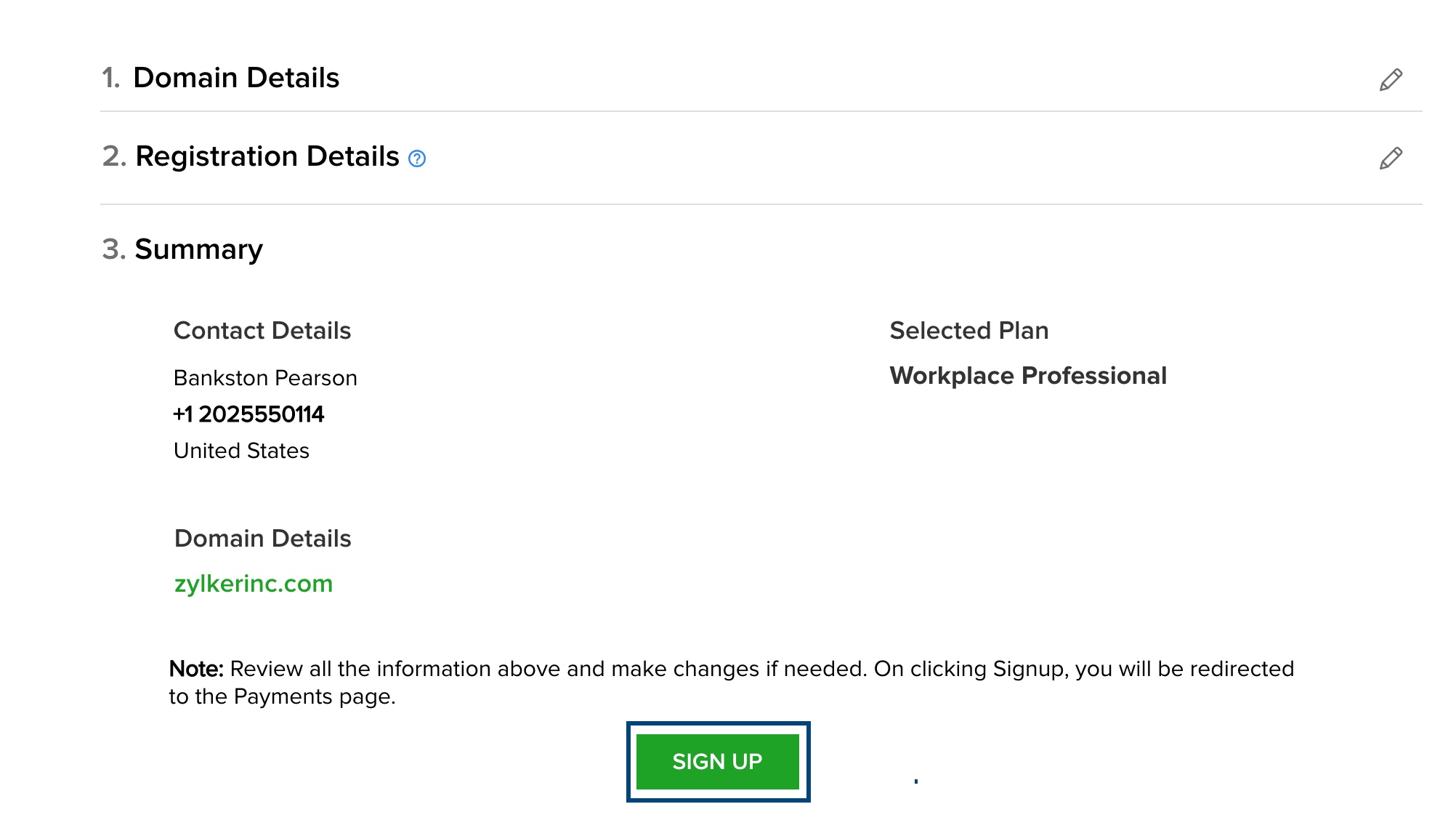
Task: Click the bold Note label
Action: pyautogui.click(x=196, y=669)
